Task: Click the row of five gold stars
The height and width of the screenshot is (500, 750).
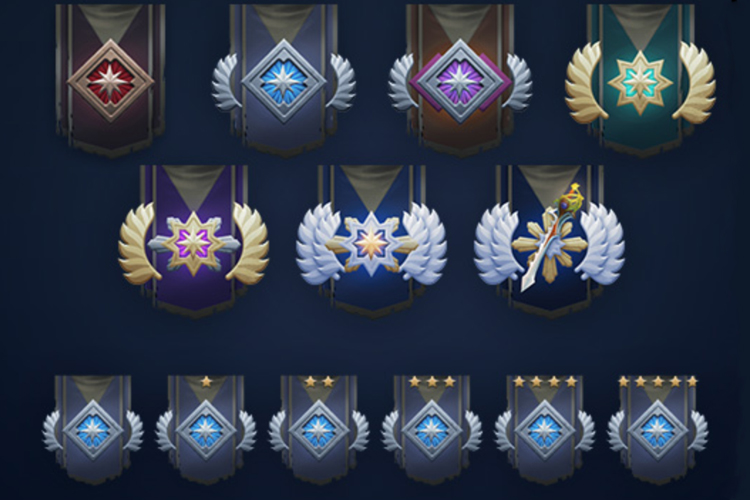Action: tap(658, 381)
